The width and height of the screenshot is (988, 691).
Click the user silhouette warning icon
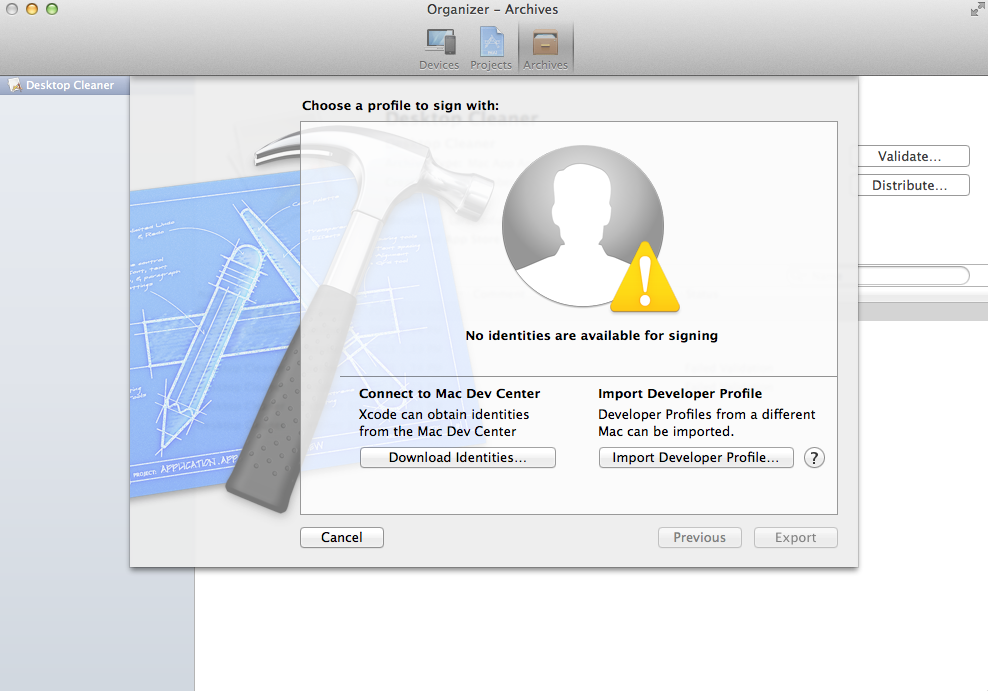tap(590, 229)
